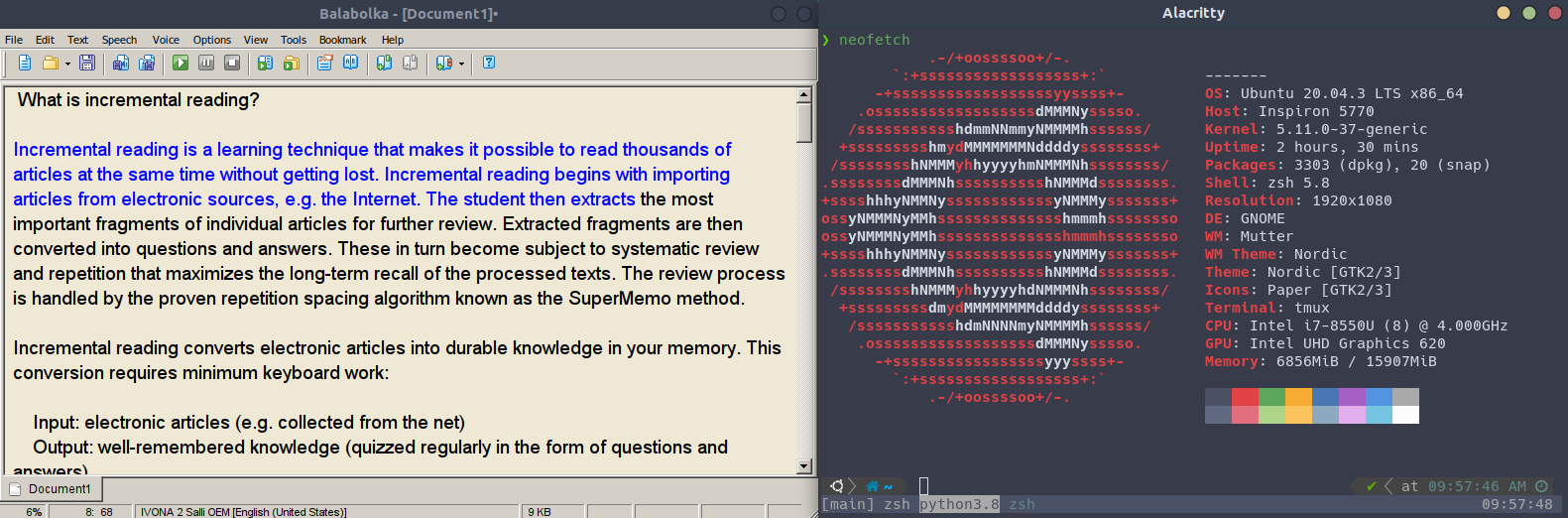The width and height of the screenshot is (1568, 518).
Task: Click the Split and convert to audio icon
Action: coord(147,63)
